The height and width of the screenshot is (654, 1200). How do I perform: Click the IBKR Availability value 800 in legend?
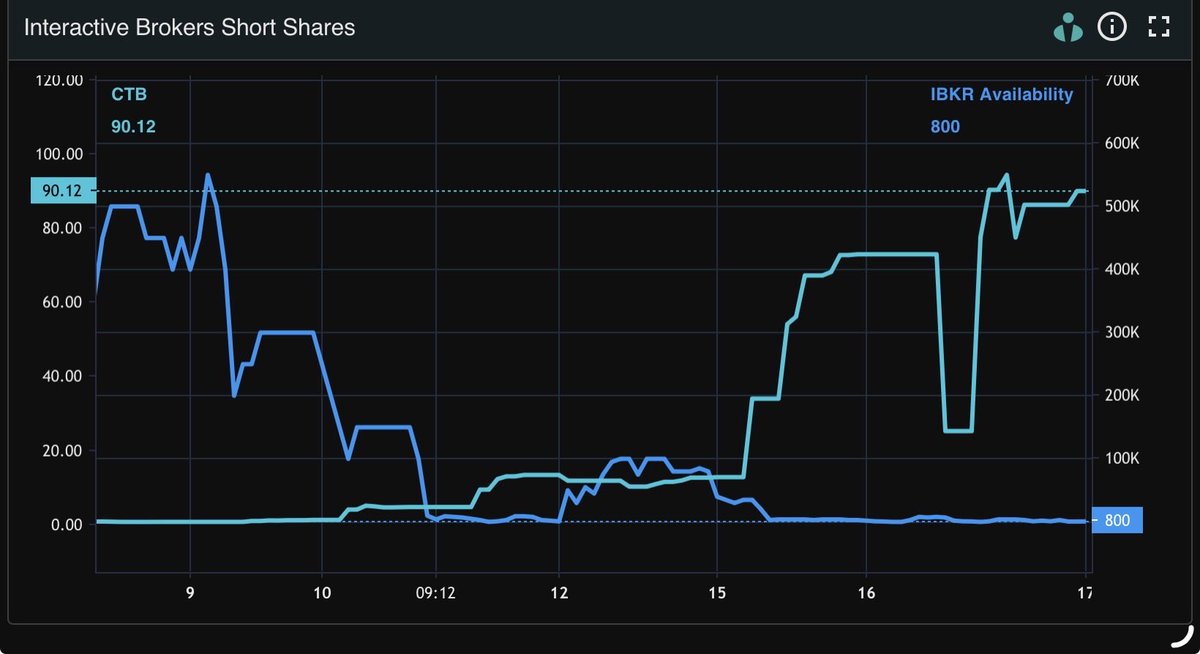tap(945, 126)
